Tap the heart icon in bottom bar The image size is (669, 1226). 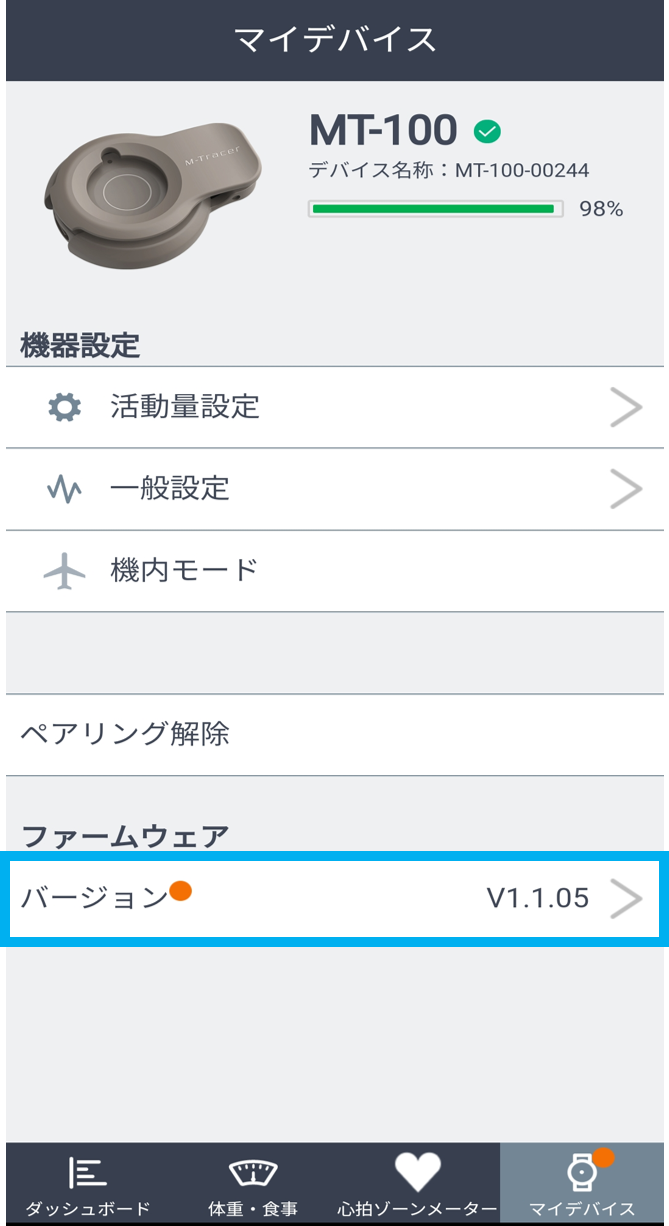click(x=417, y=1171)
